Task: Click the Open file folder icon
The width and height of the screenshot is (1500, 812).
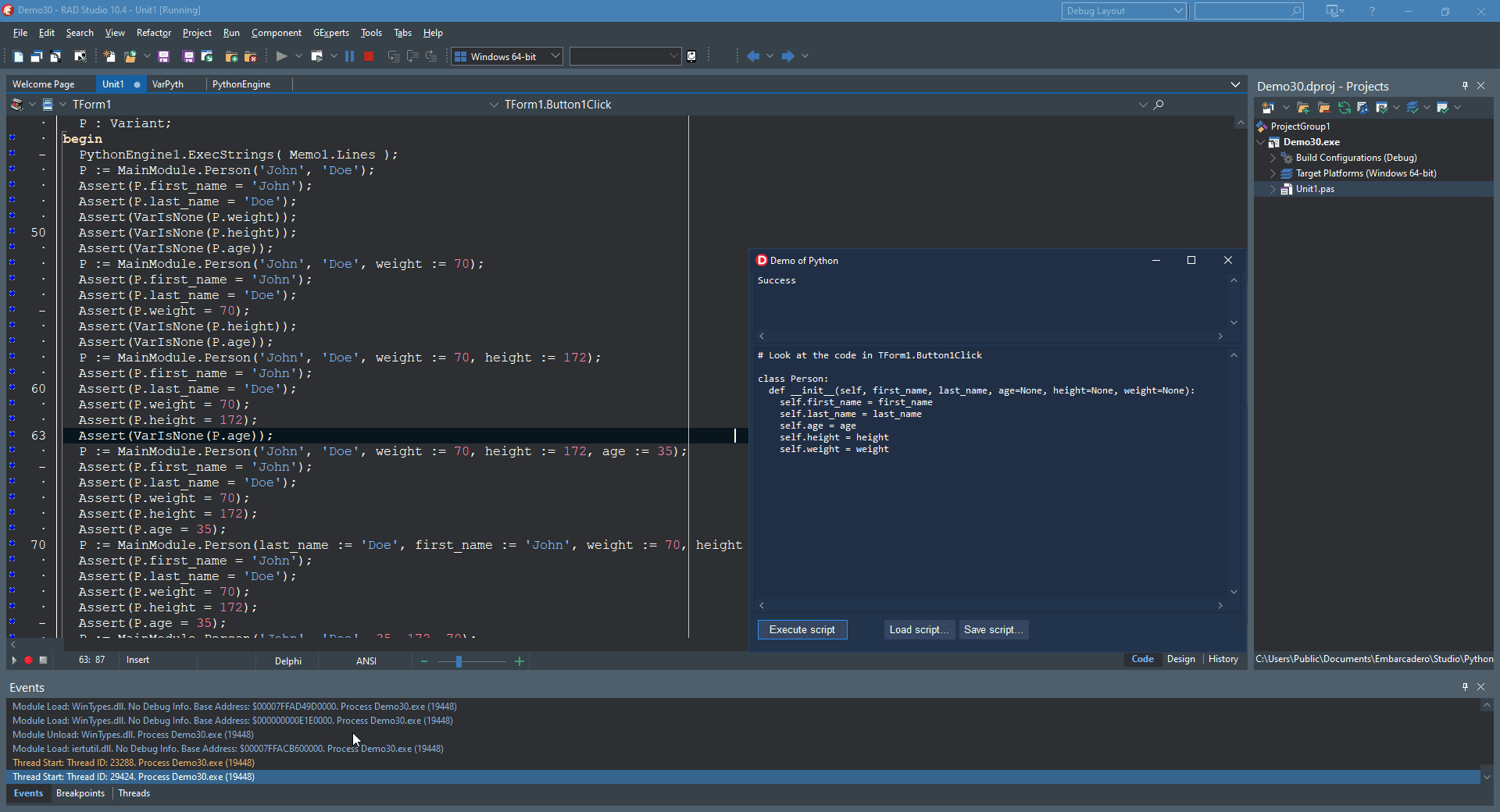Action: tap(130, 56)
